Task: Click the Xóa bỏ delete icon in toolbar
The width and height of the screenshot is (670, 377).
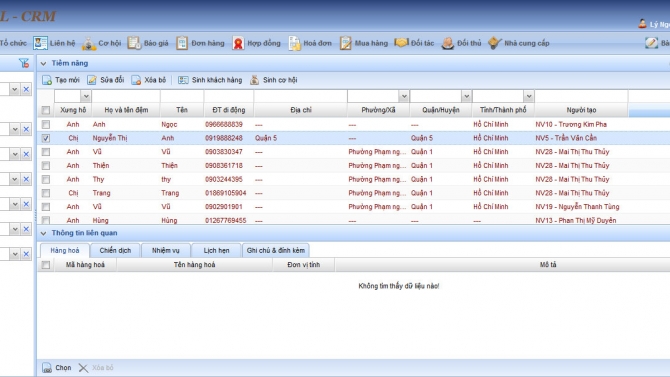Action: (136, 80)
